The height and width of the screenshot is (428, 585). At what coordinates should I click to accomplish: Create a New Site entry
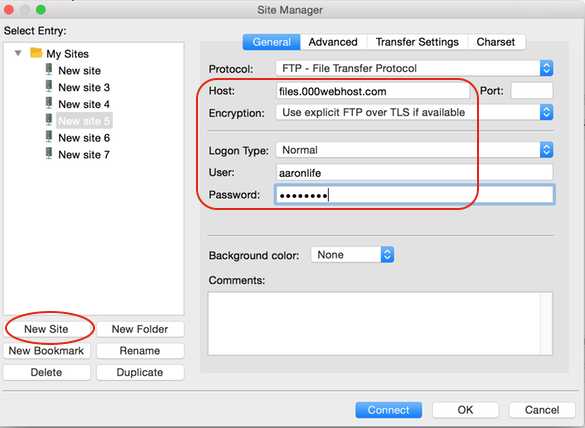click(46, 329)
